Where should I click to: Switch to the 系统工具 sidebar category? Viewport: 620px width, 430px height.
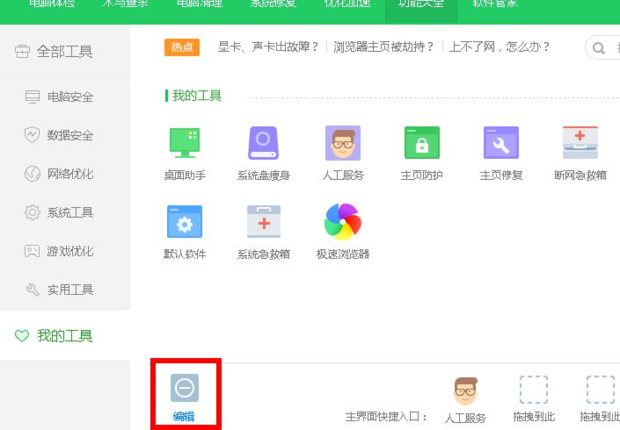70,212
